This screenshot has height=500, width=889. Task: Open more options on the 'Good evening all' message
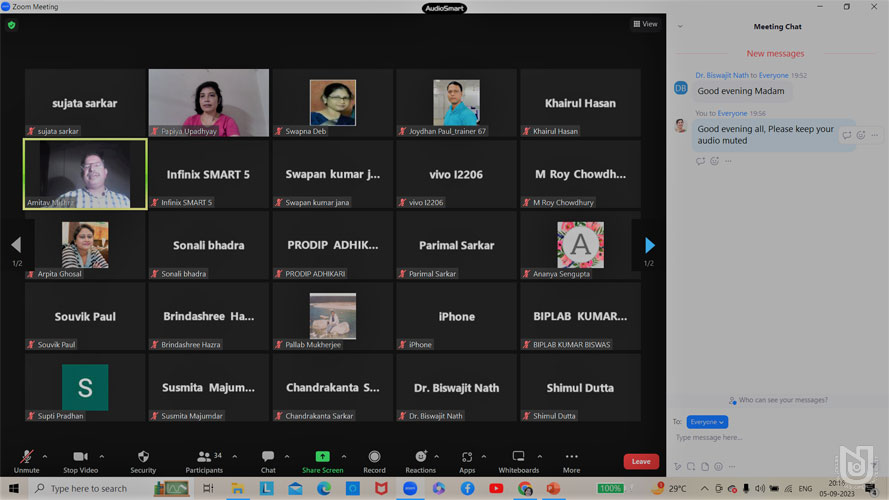[x=875, y=135]
